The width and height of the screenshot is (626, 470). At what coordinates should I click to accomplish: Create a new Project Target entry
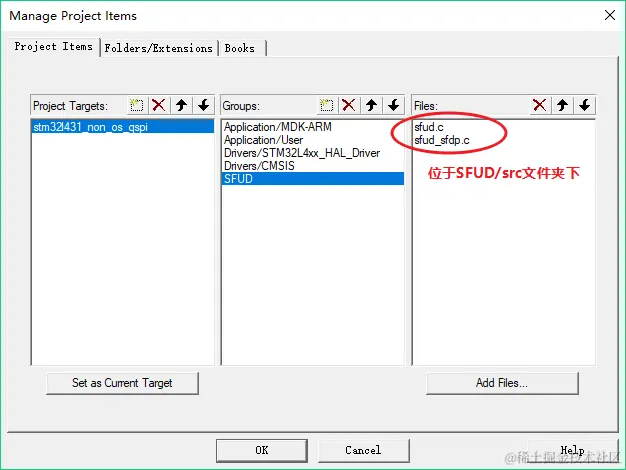(x=137, y=105)
